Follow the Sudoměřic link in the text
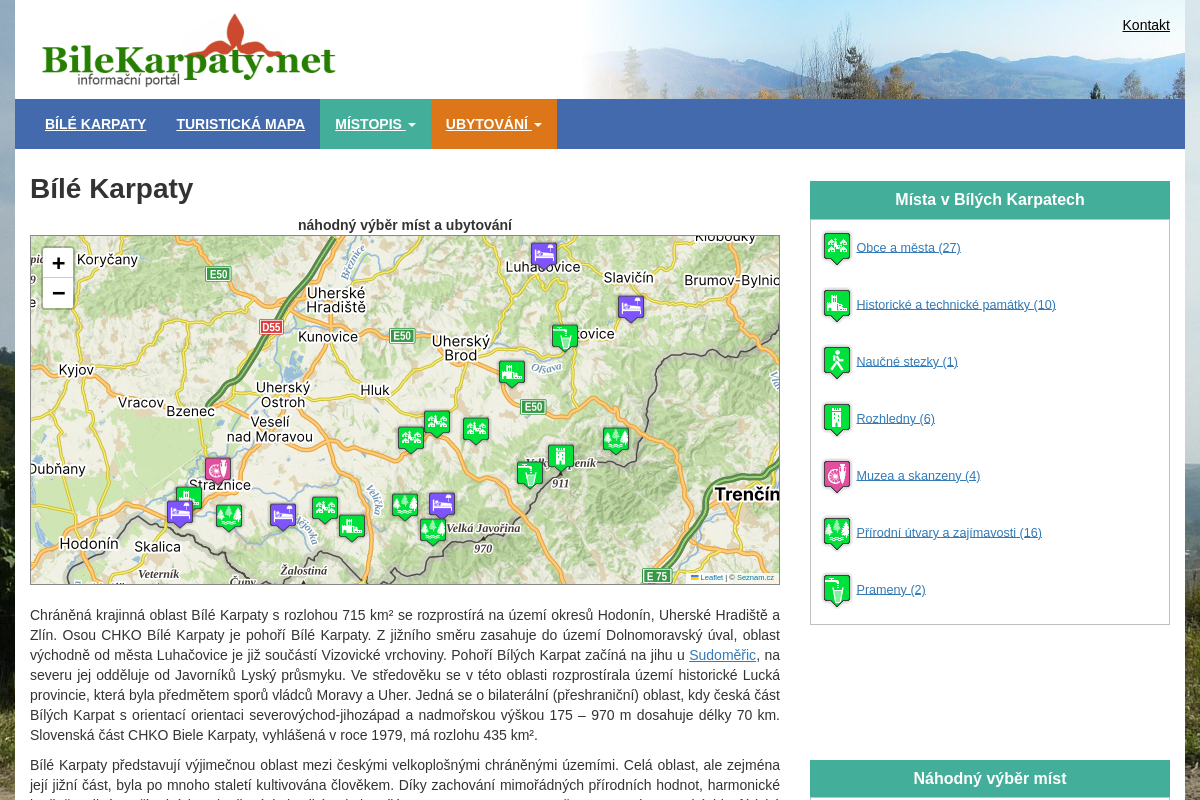Image resolution: width=1200 pixels, height=800 pixels. coord(722,655)
